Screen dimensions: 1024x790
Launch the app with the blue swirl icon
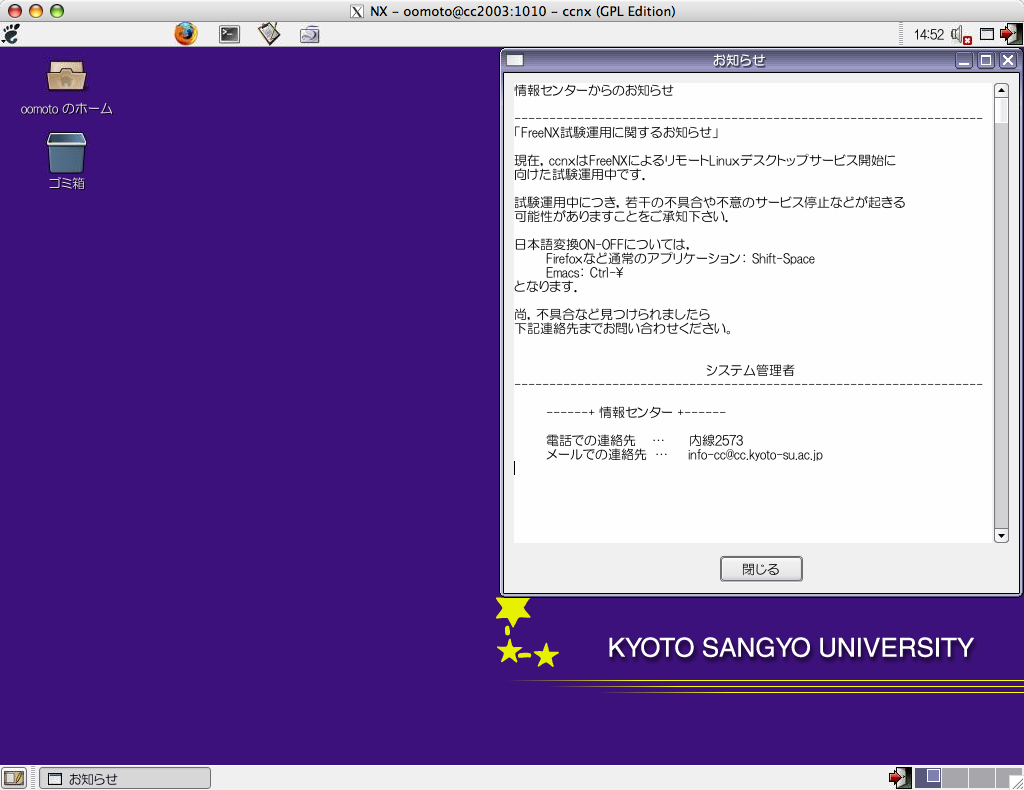pos(310,34)
